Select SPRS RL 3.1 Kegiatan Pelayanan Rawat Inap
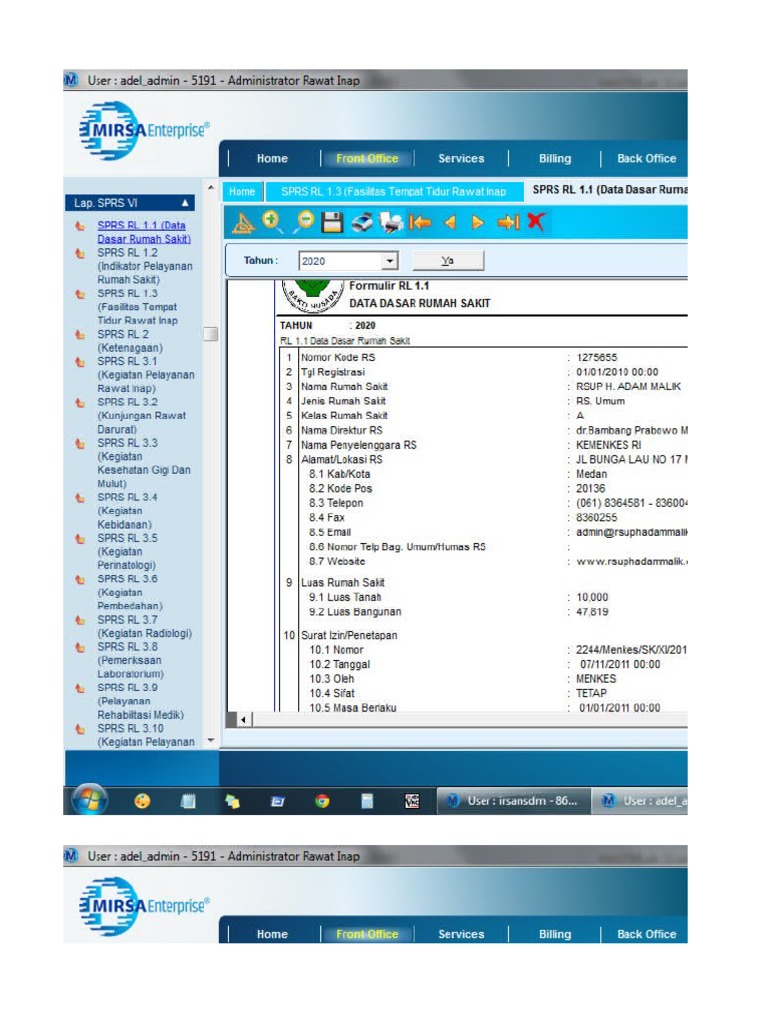The image size is (768, 1024). pyautogui.click(x=146, y=375)
